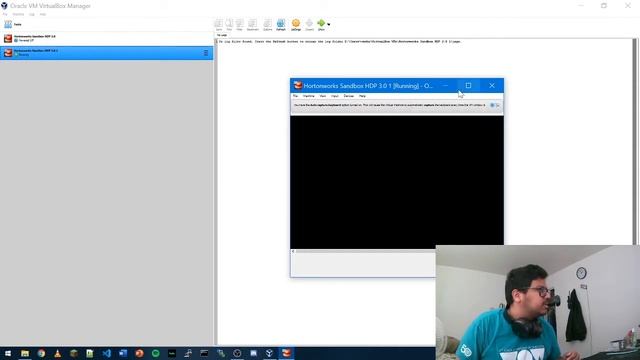The height and width of the screenshot is (360, 640).
Task: Launch Google Chrome from the taskbar
Action: click(x=41, y=353)
